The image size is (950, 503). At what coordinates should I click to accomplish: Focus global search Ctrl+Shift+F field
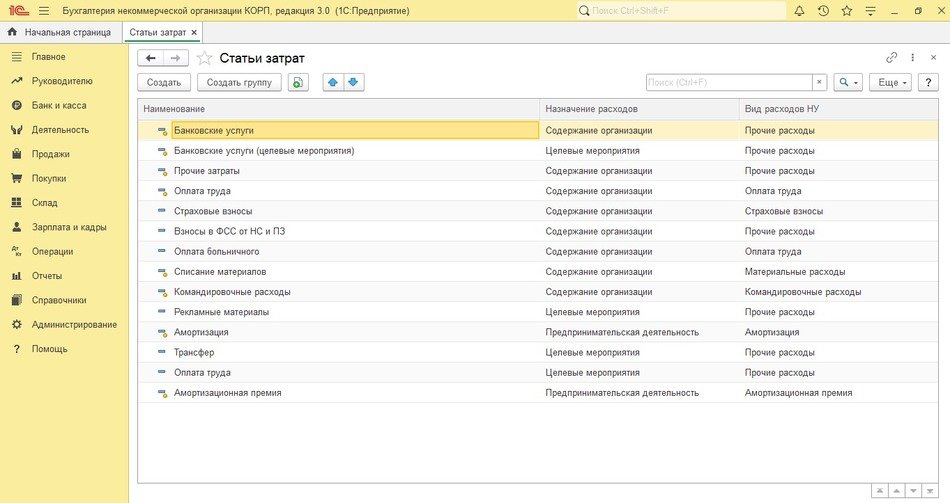pos(681,11)
